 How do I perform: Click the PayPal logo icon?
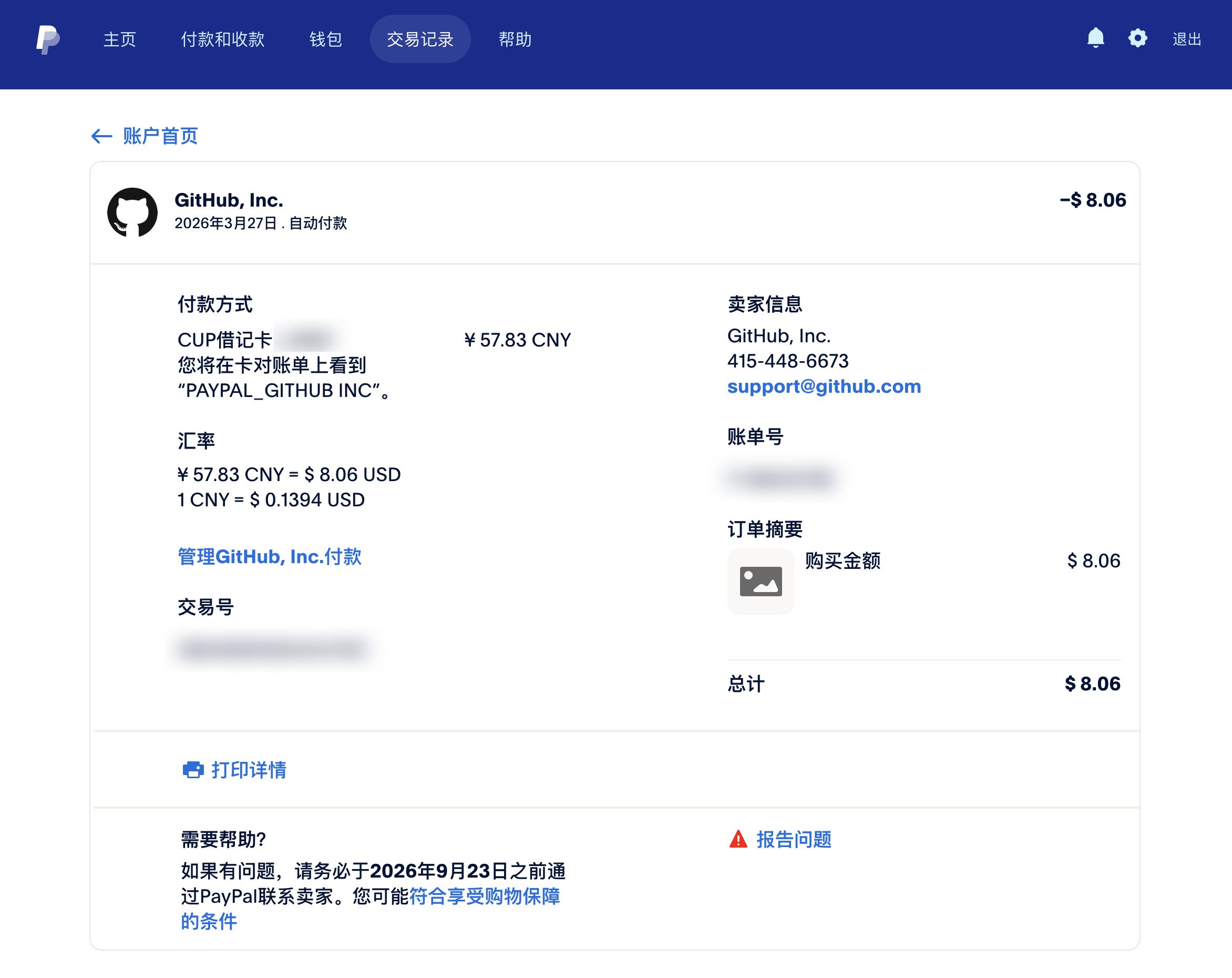point(48,39)
